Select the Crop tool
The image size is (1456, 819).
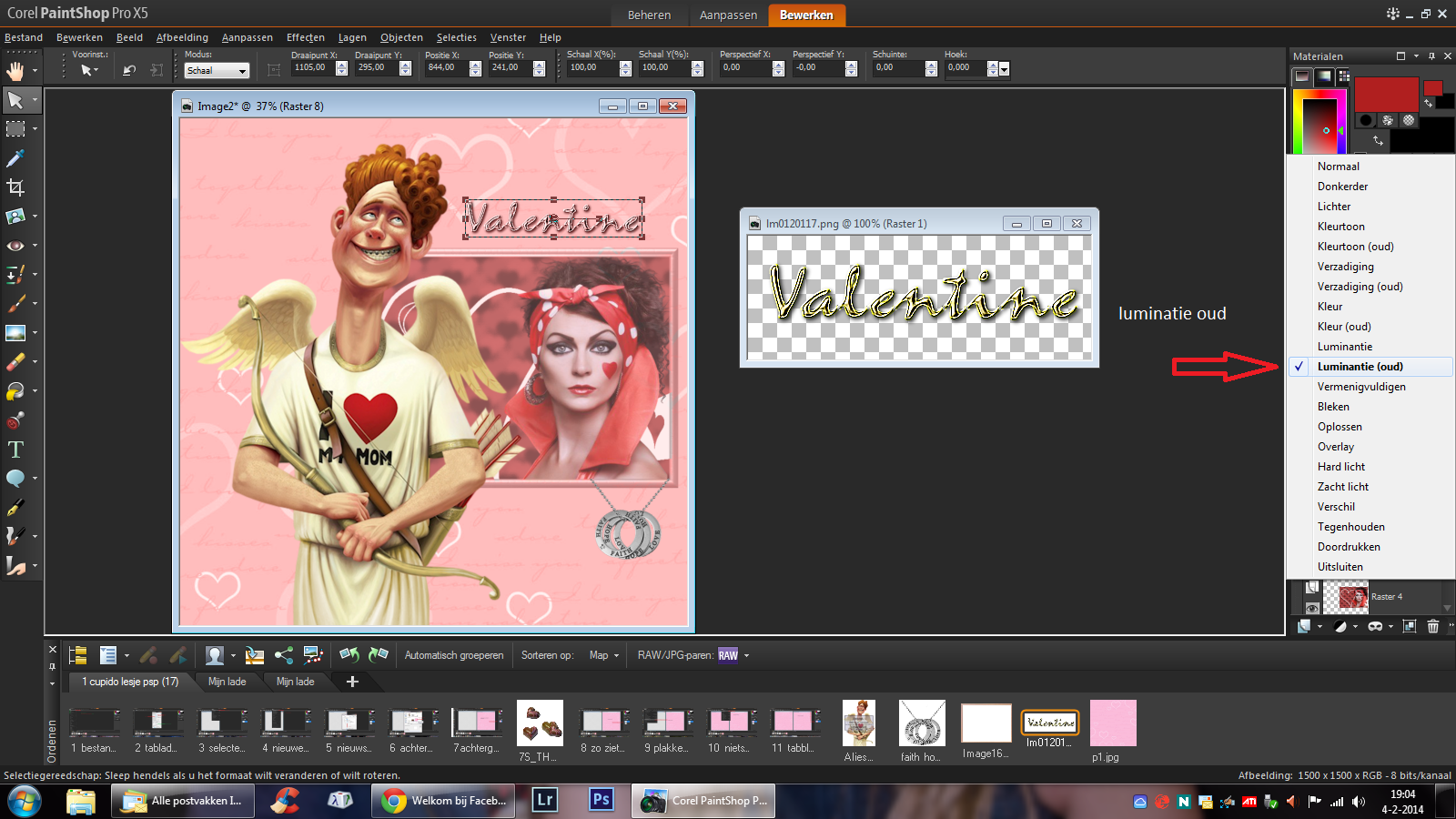pos(15,187)
